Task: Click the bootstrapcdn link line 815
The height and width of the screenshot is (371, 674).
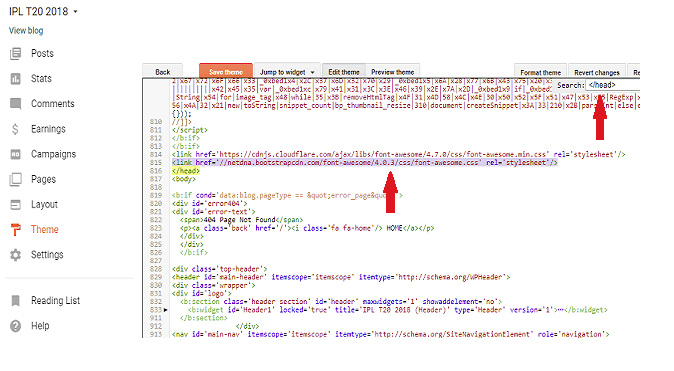Action: pos(365,163)
